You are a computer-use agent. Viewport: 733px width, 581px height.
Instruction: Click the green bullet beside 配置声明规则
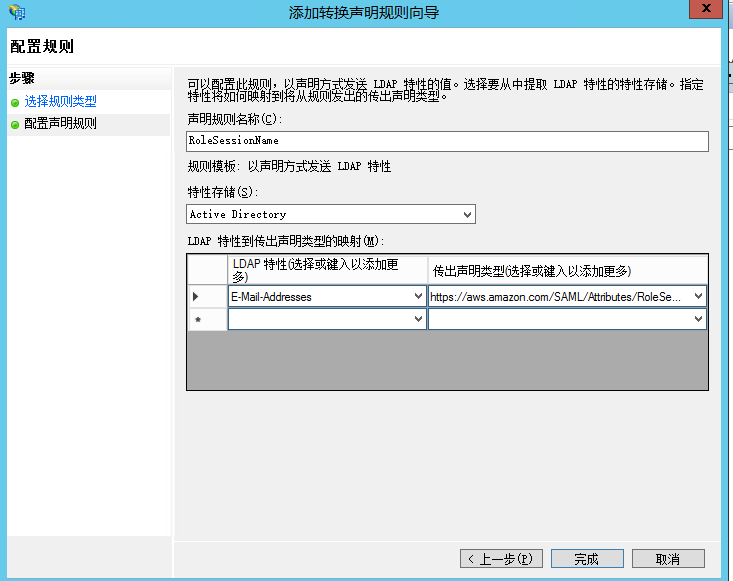pos(15,124)
